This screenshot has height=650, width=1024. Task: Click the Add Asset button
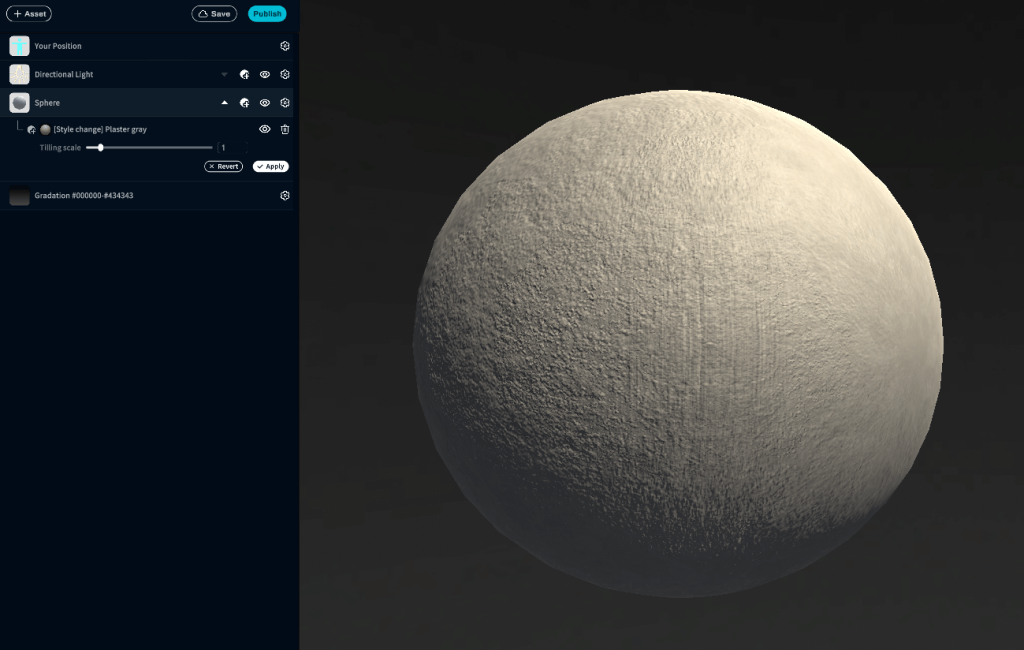29,14
